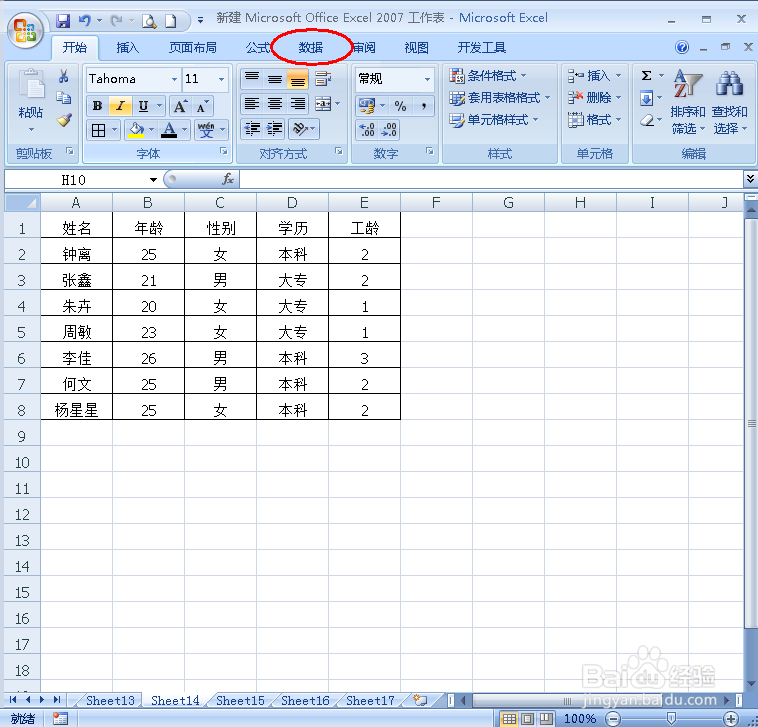Apply percent style format
This screenshot has height=727, width=758.
click(x=400, y=106)
